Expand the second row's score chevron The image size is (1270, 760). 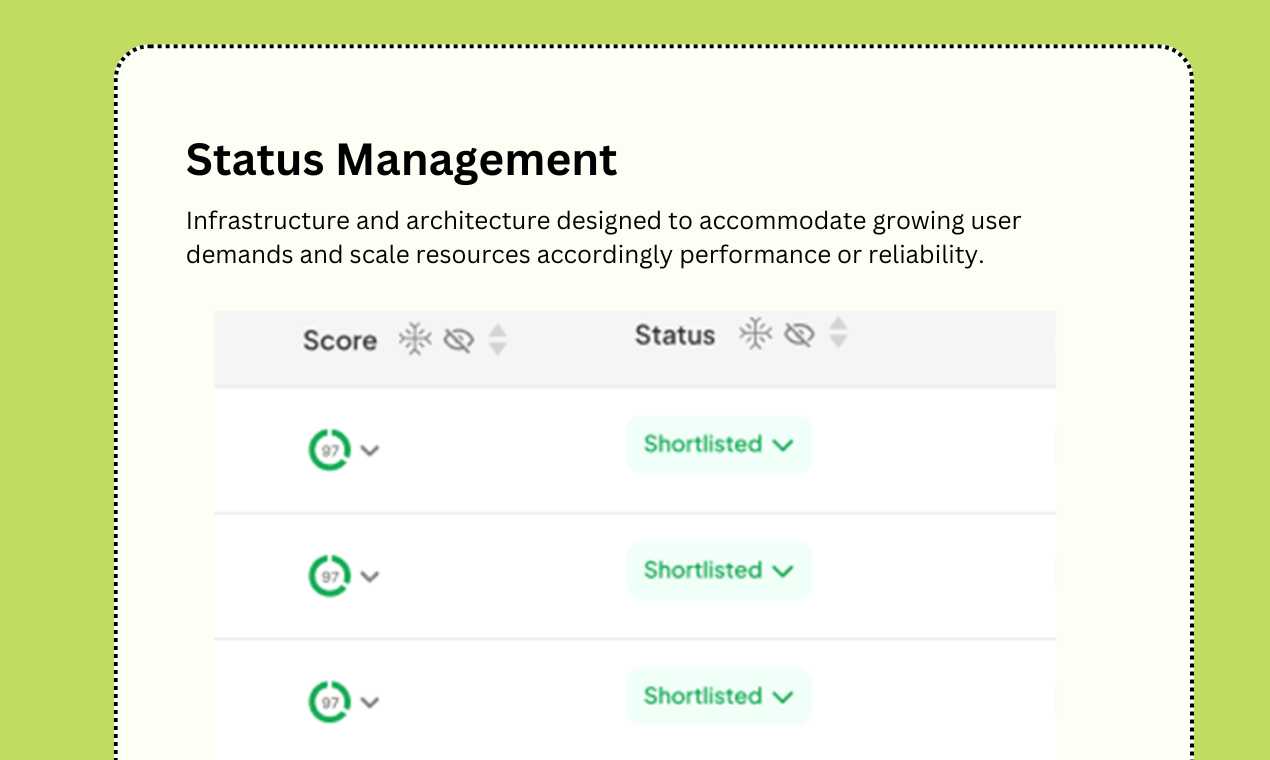[370, 577]
